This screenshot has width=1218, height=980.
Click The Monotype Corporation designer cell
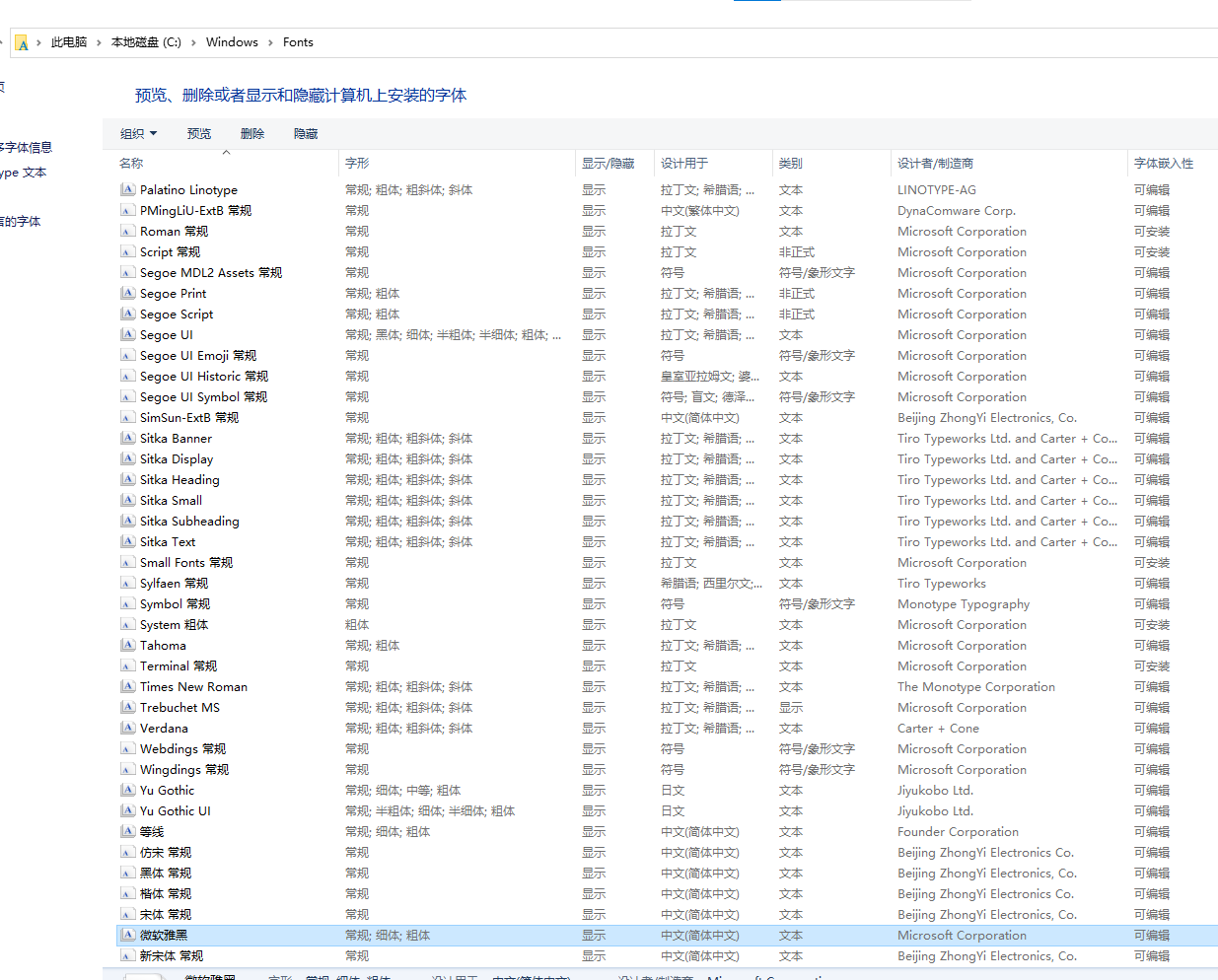[x=976, y=686]
